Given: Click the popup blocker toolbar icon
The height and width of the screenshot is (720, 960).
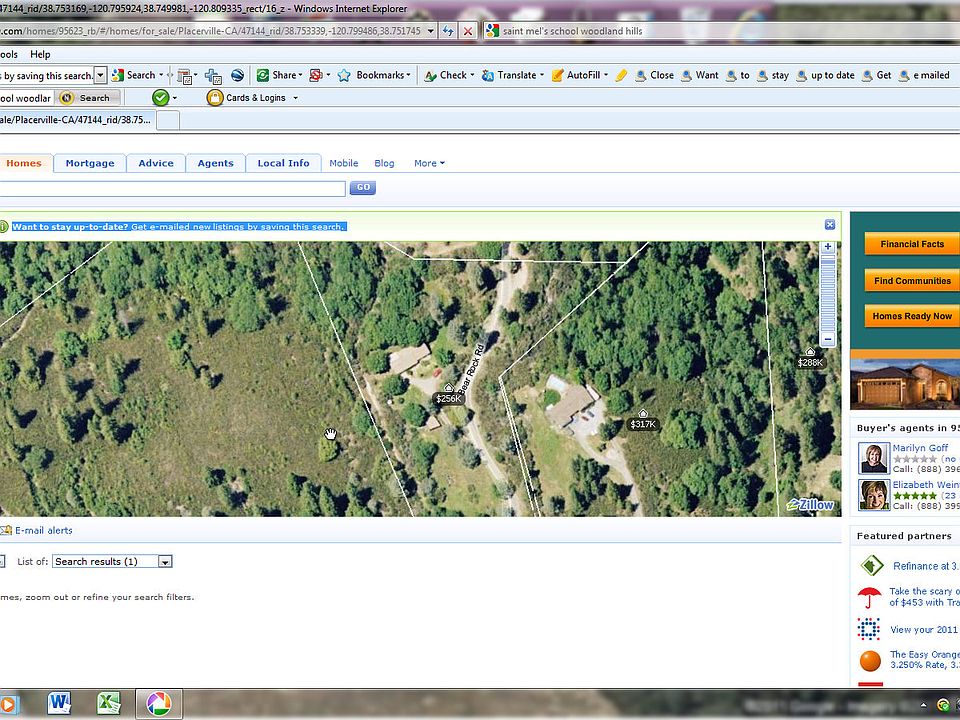Looking at the screenshot, I should pyautogui.click(x=317, y=75).
